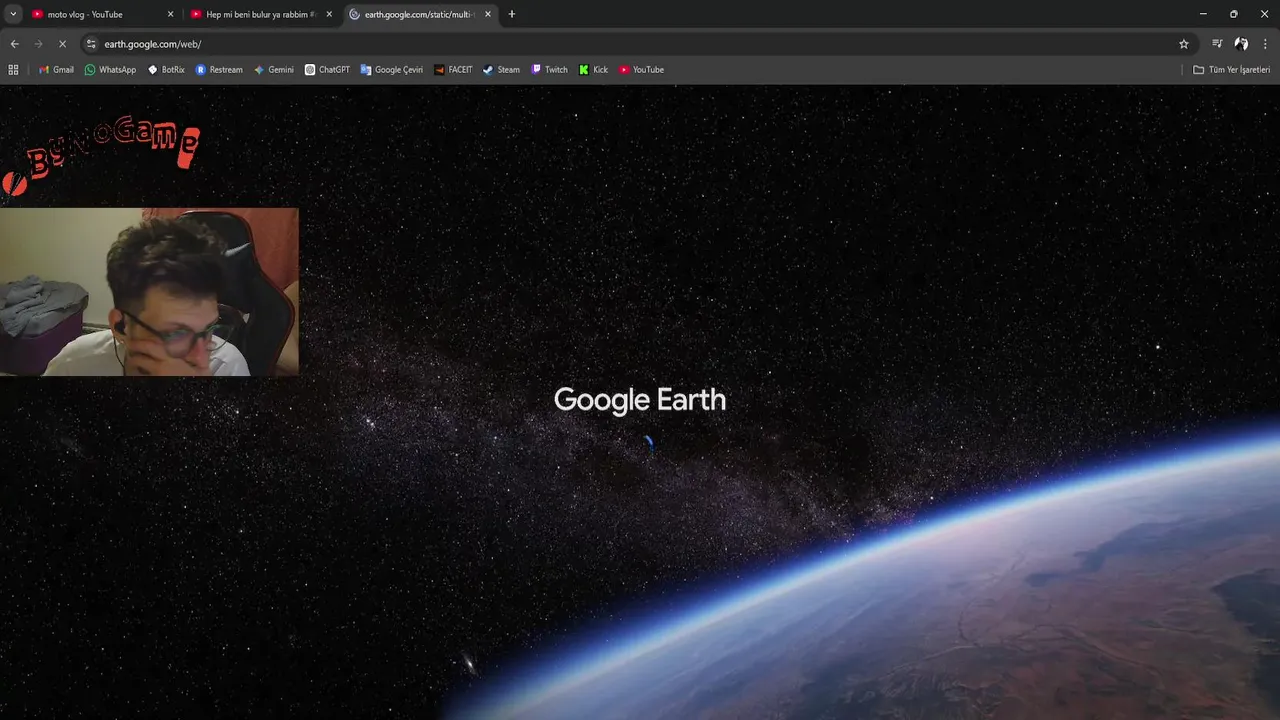Open the BotRix bookmark

[166, 70]
